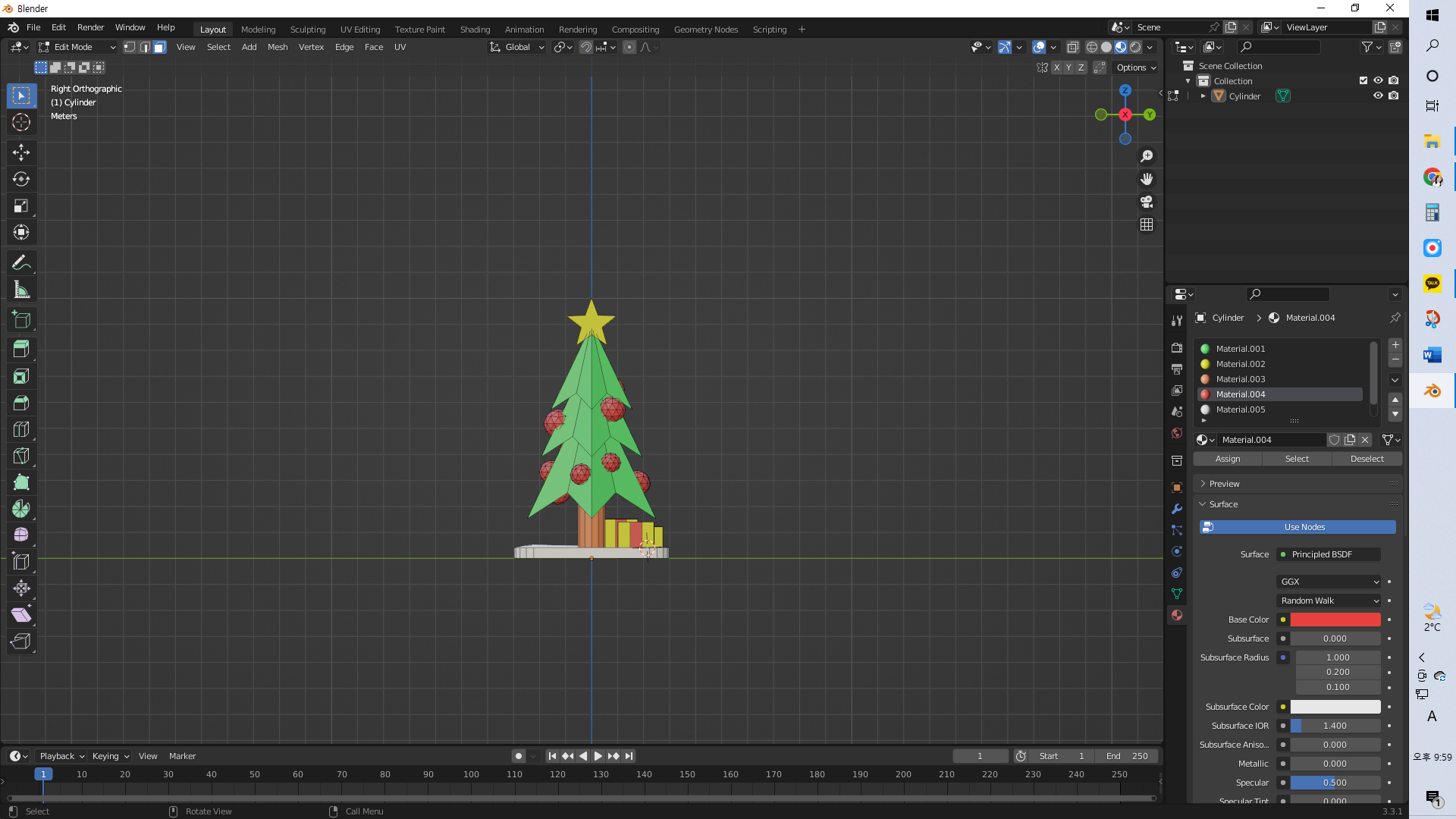Open the red Base Color swatch

(x=1335, y=620)
